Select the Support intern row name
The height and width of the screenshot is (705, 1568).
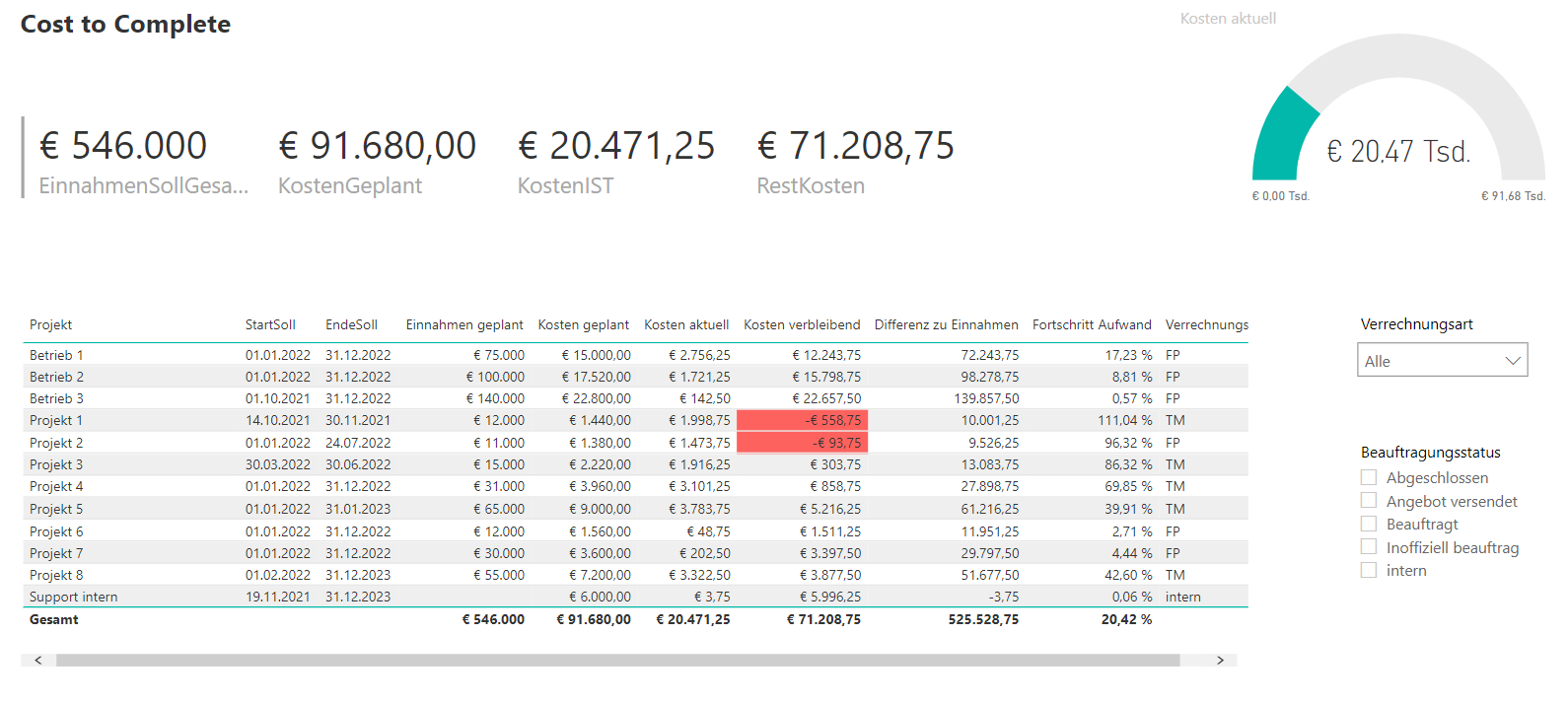(x=73, y=597)
